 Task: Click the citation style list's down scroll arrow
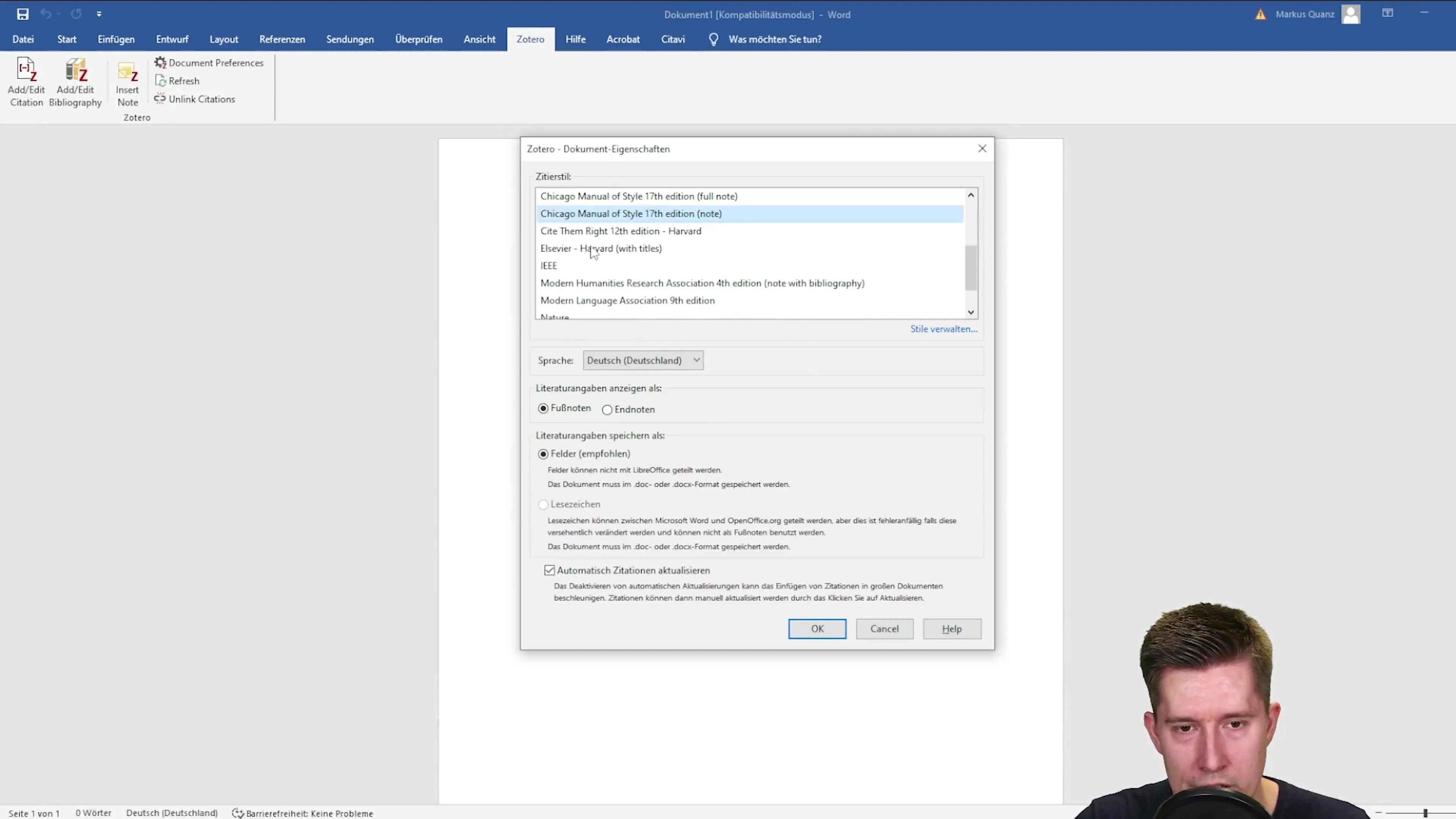(971, 312)
